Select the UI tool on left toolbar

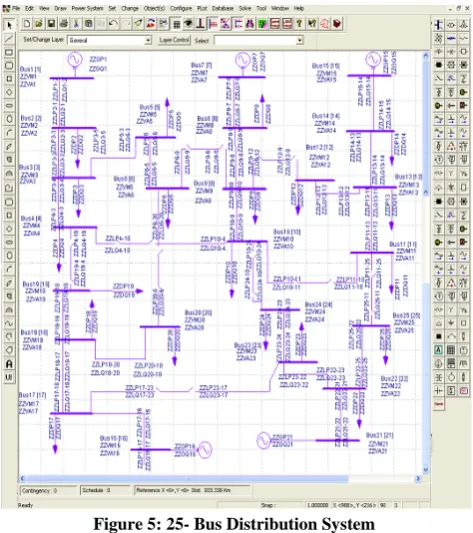pyautogui.click(x=9, y=377)
